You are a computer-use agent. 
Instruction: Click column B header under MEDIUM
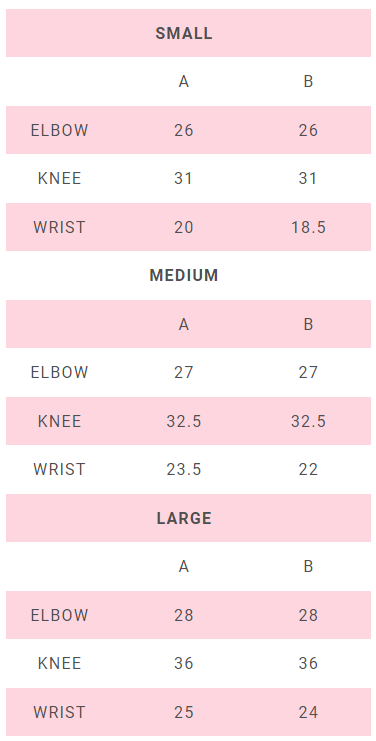coord(308,324)
